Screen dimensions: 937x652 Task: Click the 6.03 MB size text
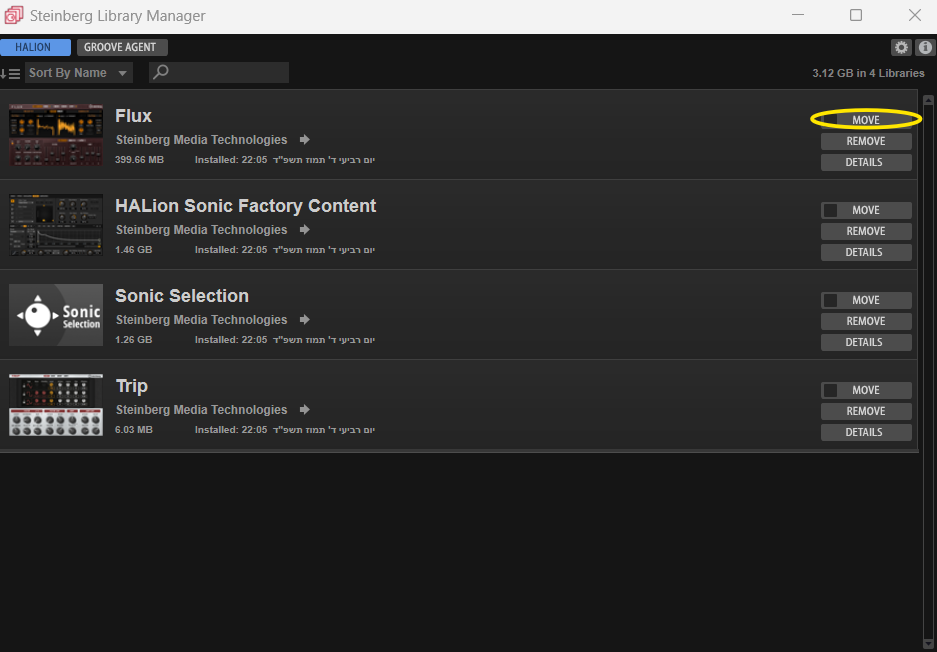click(133, 430)
